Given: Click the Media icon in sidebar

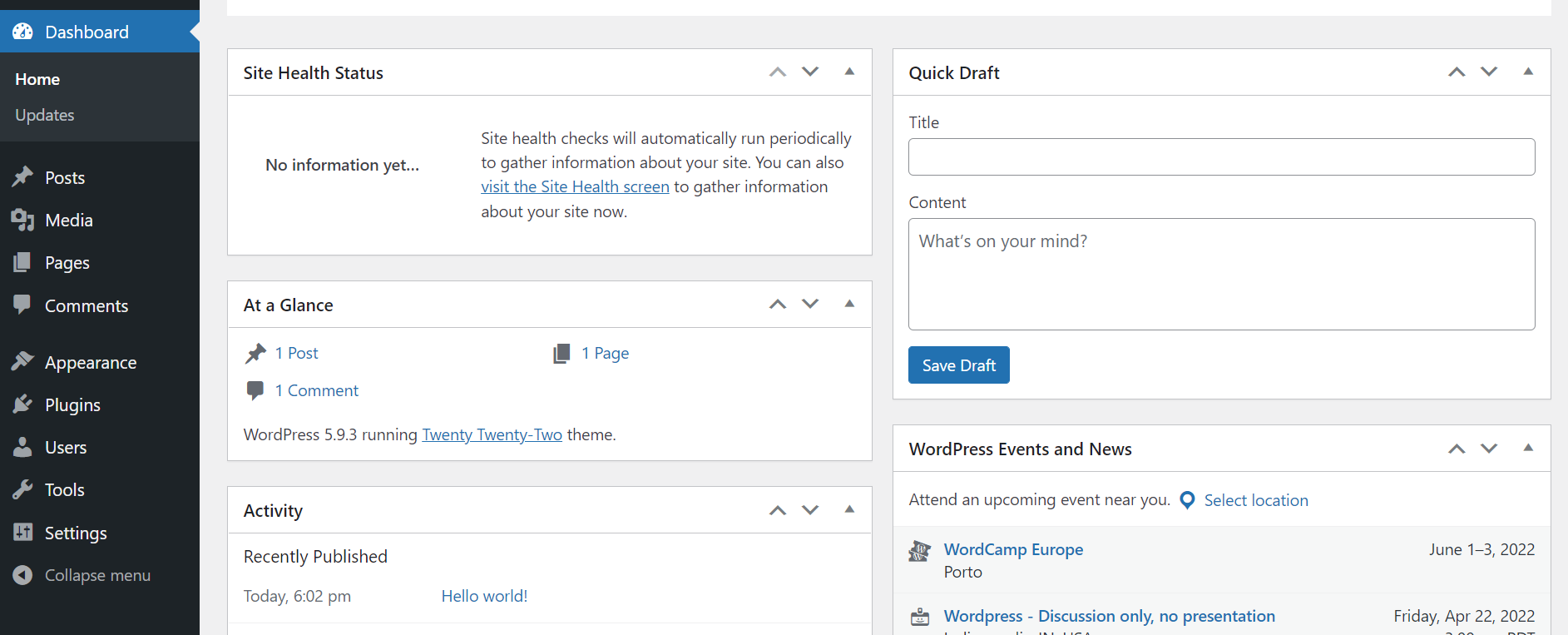Looking at the screenshot, I should tap(22, 220).
